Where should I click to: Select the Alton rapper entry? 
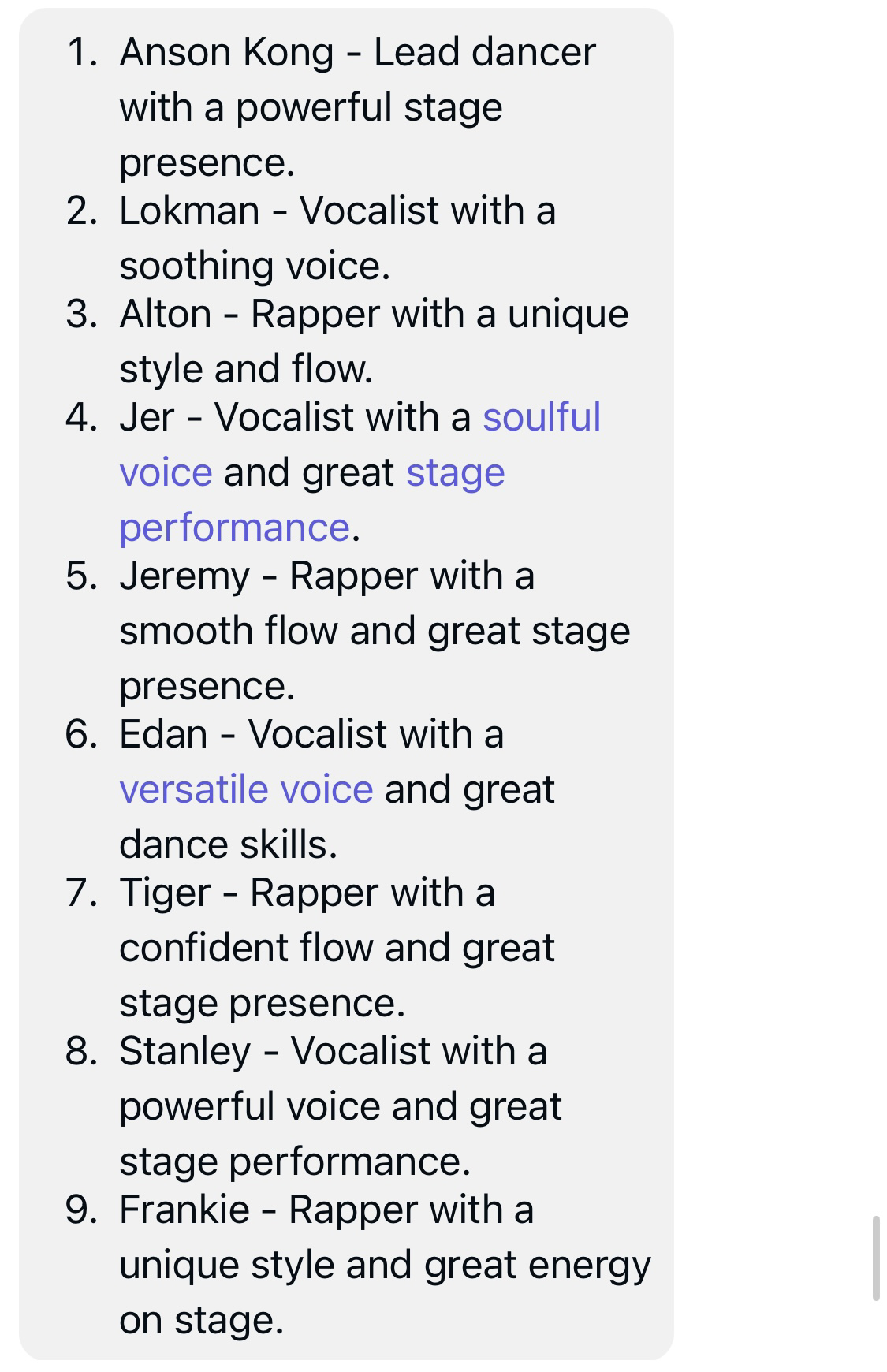(x=347, y=341)
